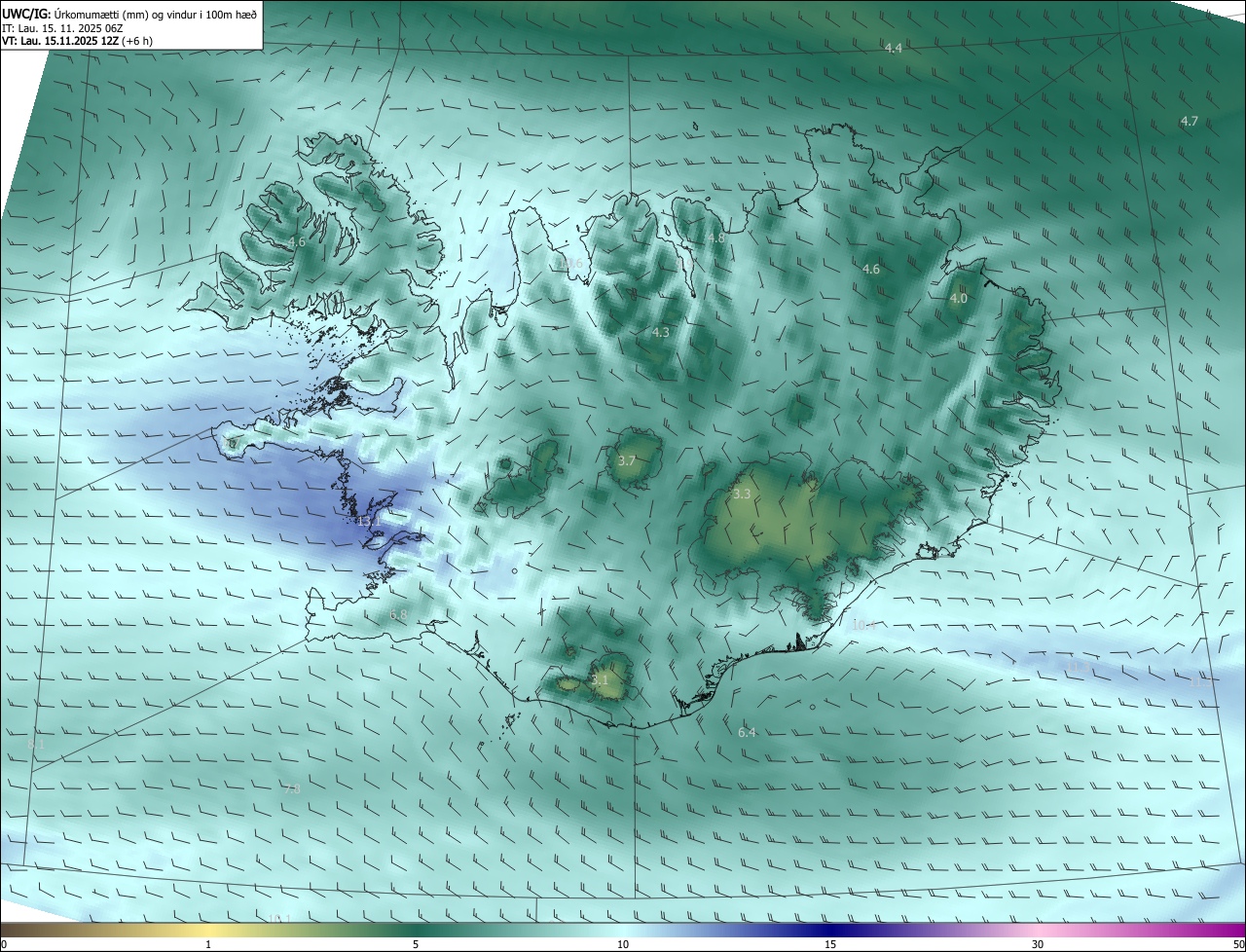The image size is (1246, 952).
Task: Click the 4.6 value over northeast Iceland
Action: 871,269
